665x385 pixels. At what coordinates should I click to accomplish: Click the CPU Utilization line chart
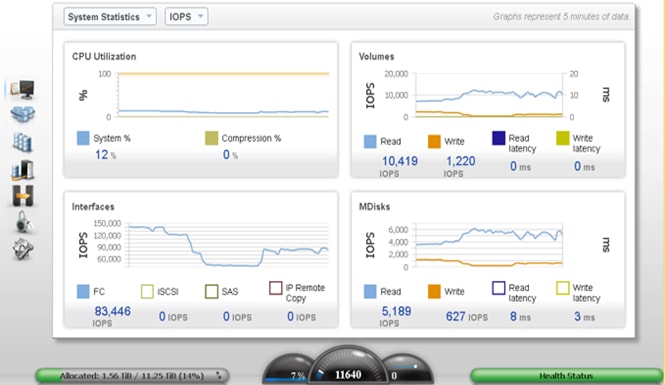tap(224, 95)
